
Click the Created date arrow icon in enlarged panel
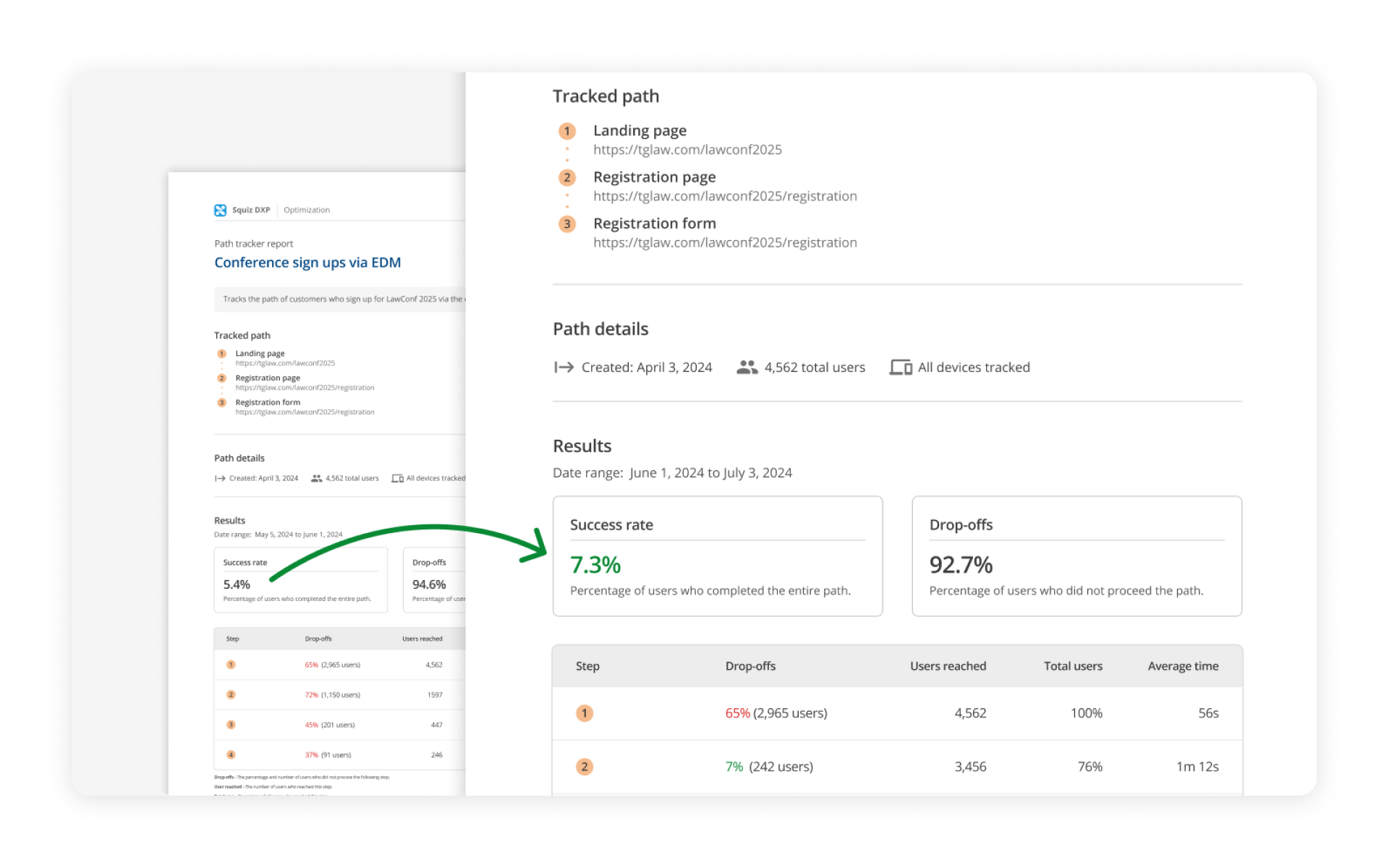(x=564, y=367)
